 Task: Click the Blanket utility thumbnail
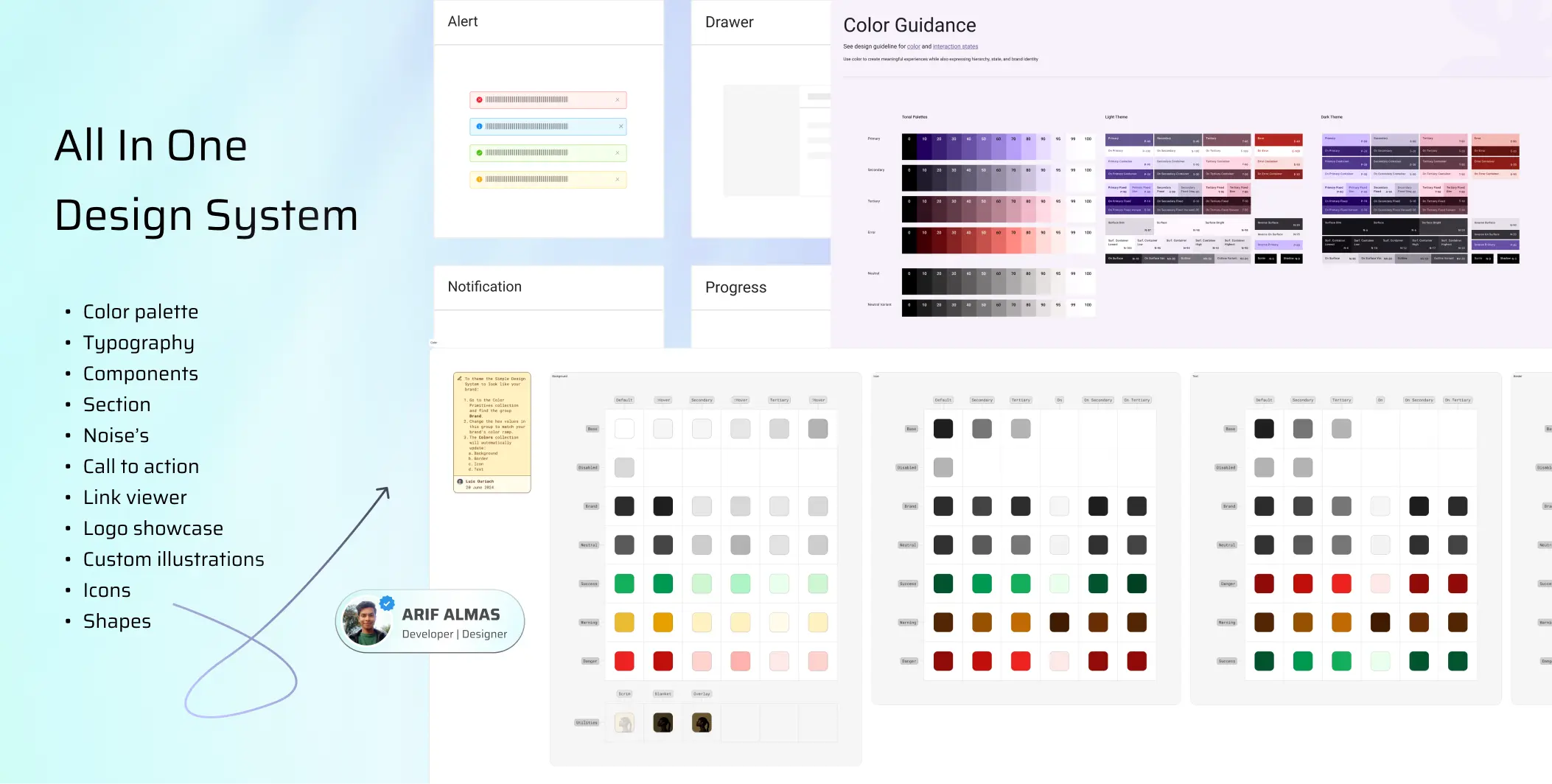pos(663,722)
